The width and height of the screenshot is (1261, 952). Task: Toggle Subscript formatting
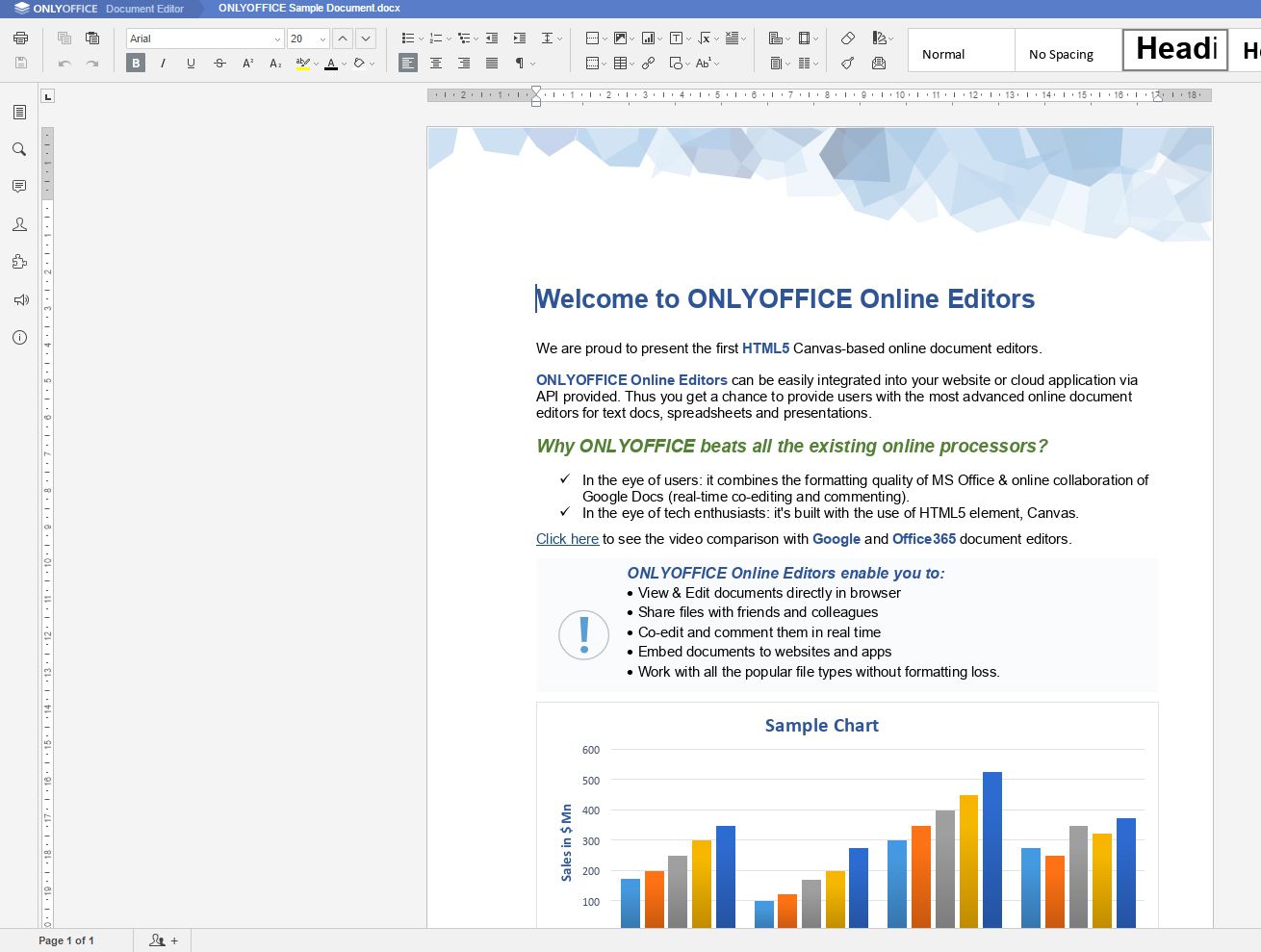[x=275, y=64]
